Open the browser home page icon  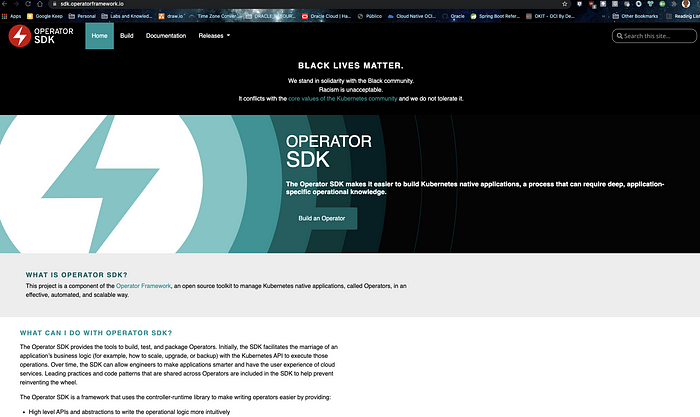pyautogui.click(x=40, y=4)
